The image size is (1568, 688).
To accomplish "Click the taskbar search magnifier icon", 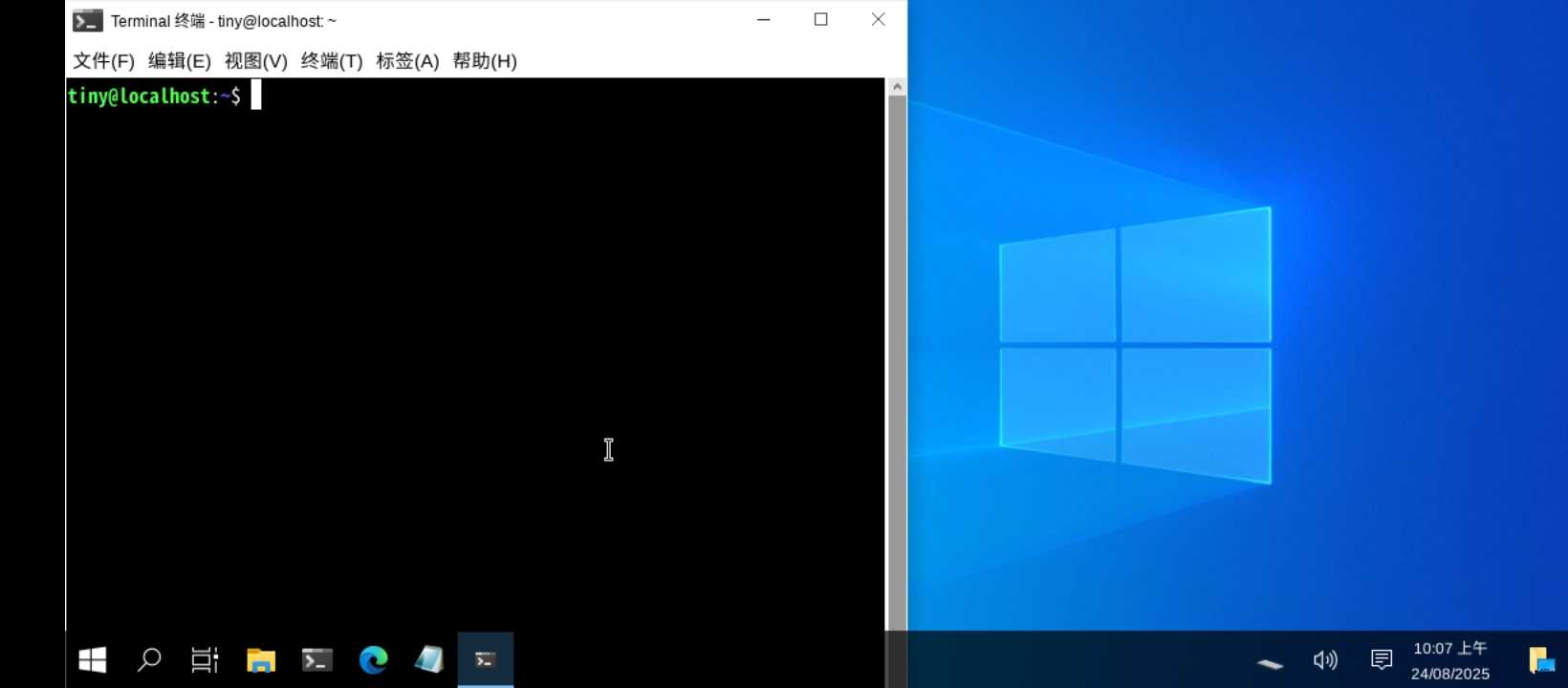I will [x=149, y=659].
